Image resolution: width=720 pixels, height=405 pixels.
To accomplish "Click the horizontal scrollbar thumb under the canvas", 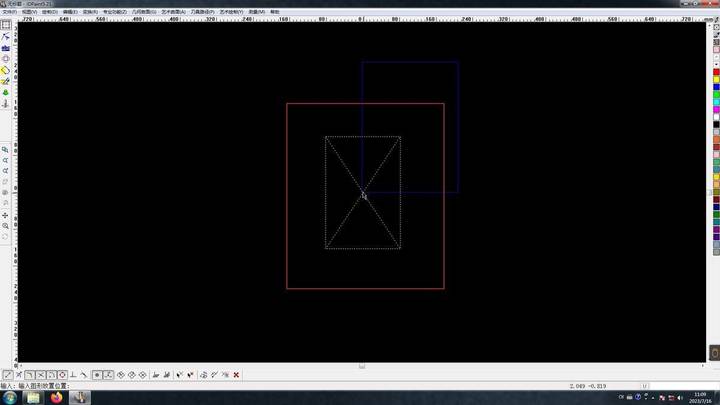I will click(362, 366).
